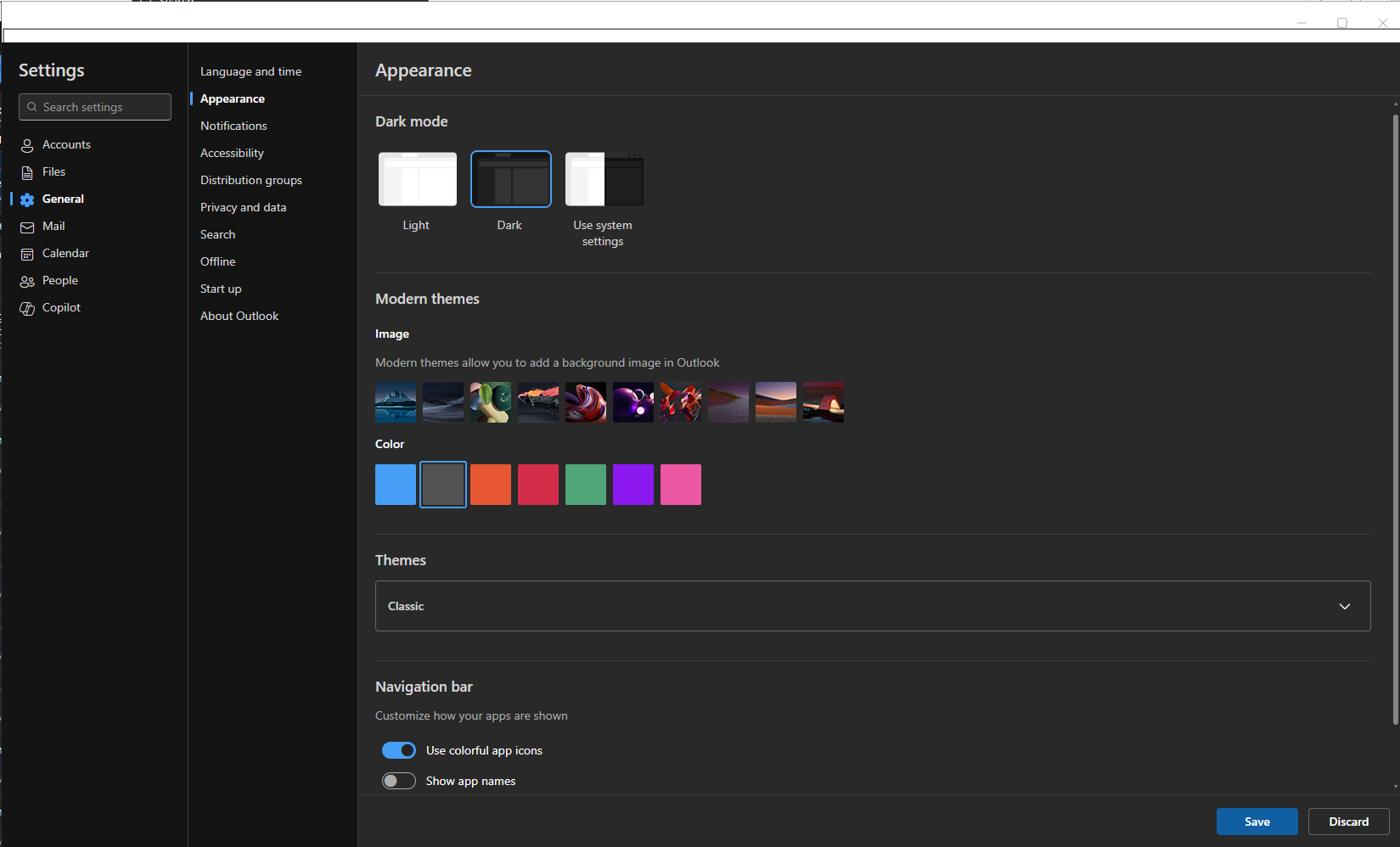Click the vertical scrollbar in Appearance pane
Viewport: 1400px width, 847px height.
(1395, 420)
